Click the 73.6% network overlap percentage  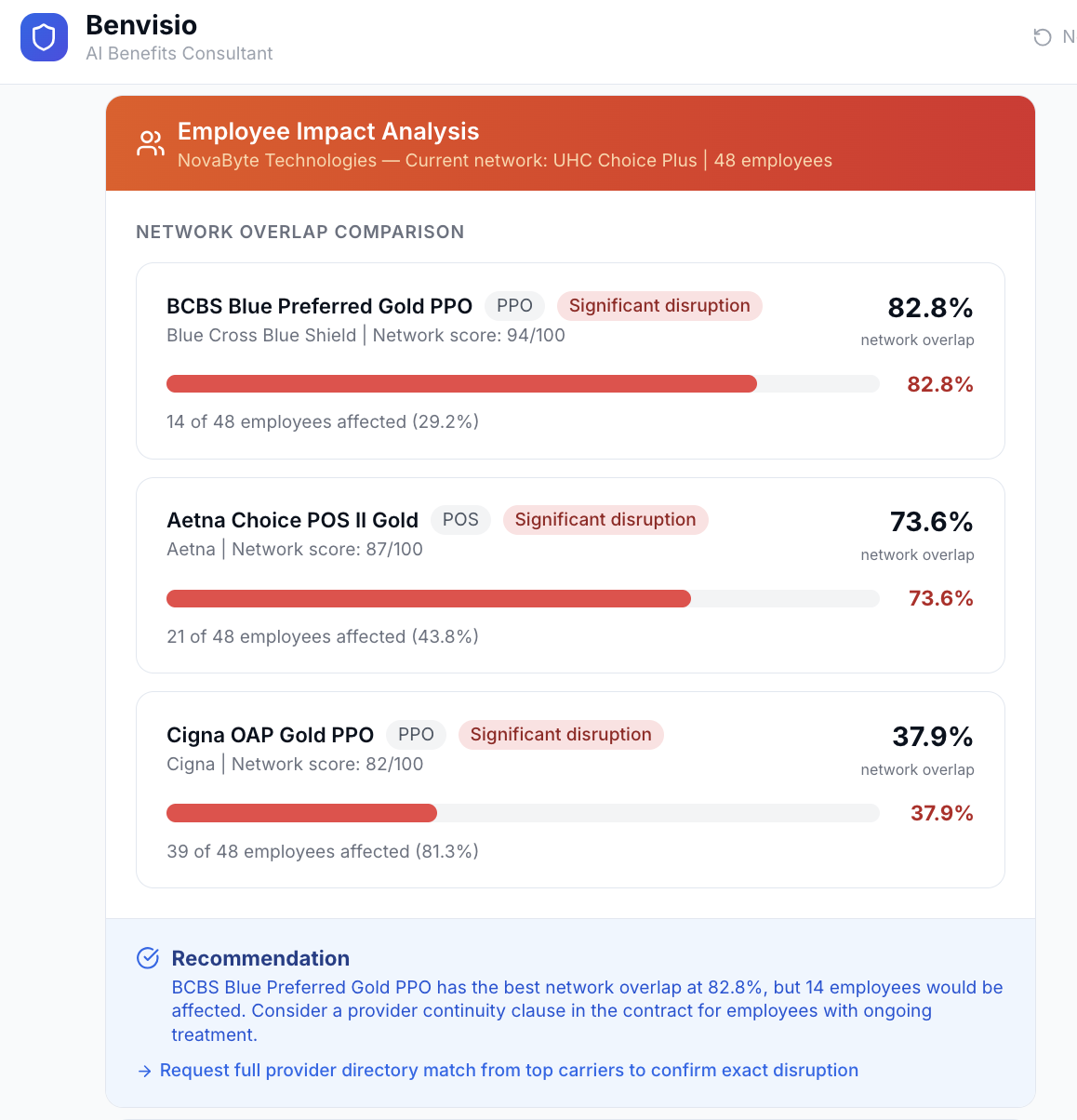click(x=931, y=522)
